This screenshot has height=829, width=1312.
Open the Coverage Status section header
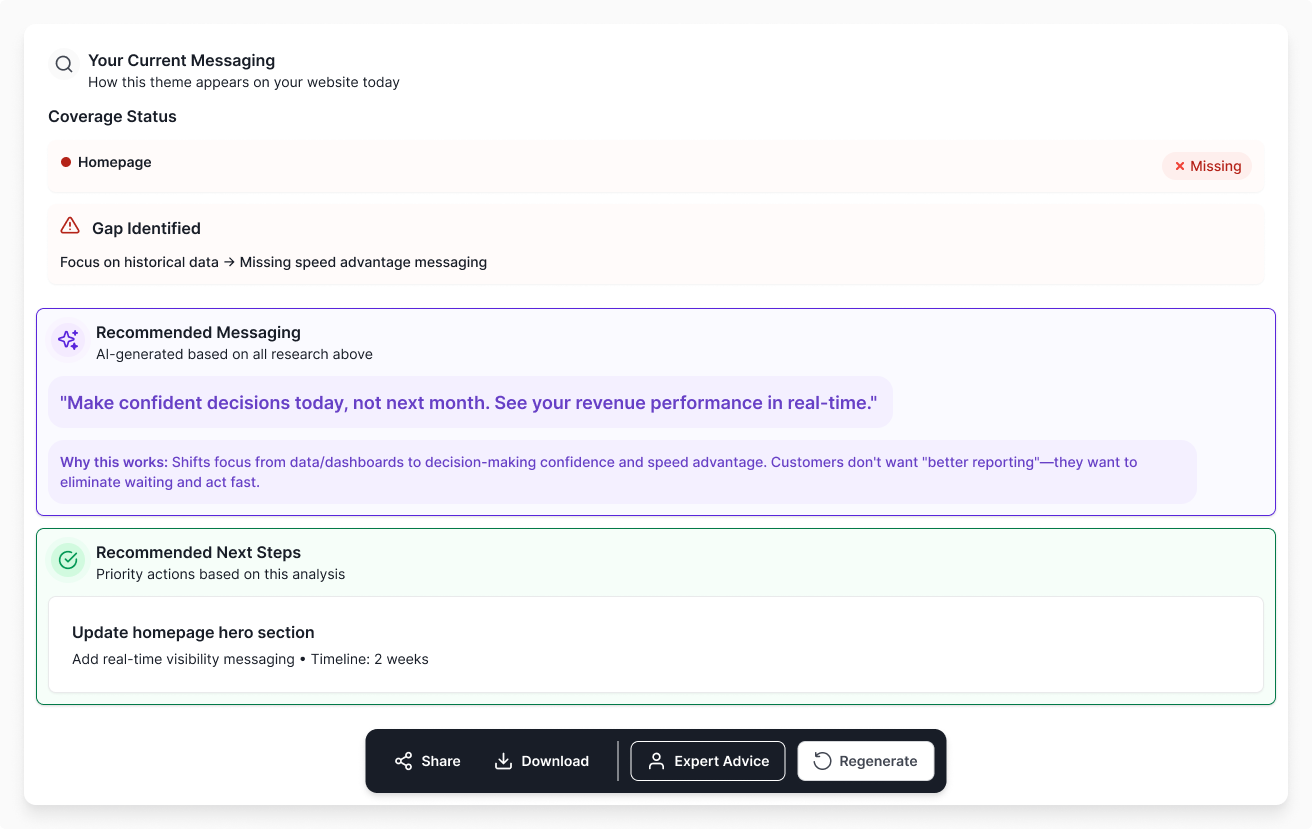click(x=112, y=116)
